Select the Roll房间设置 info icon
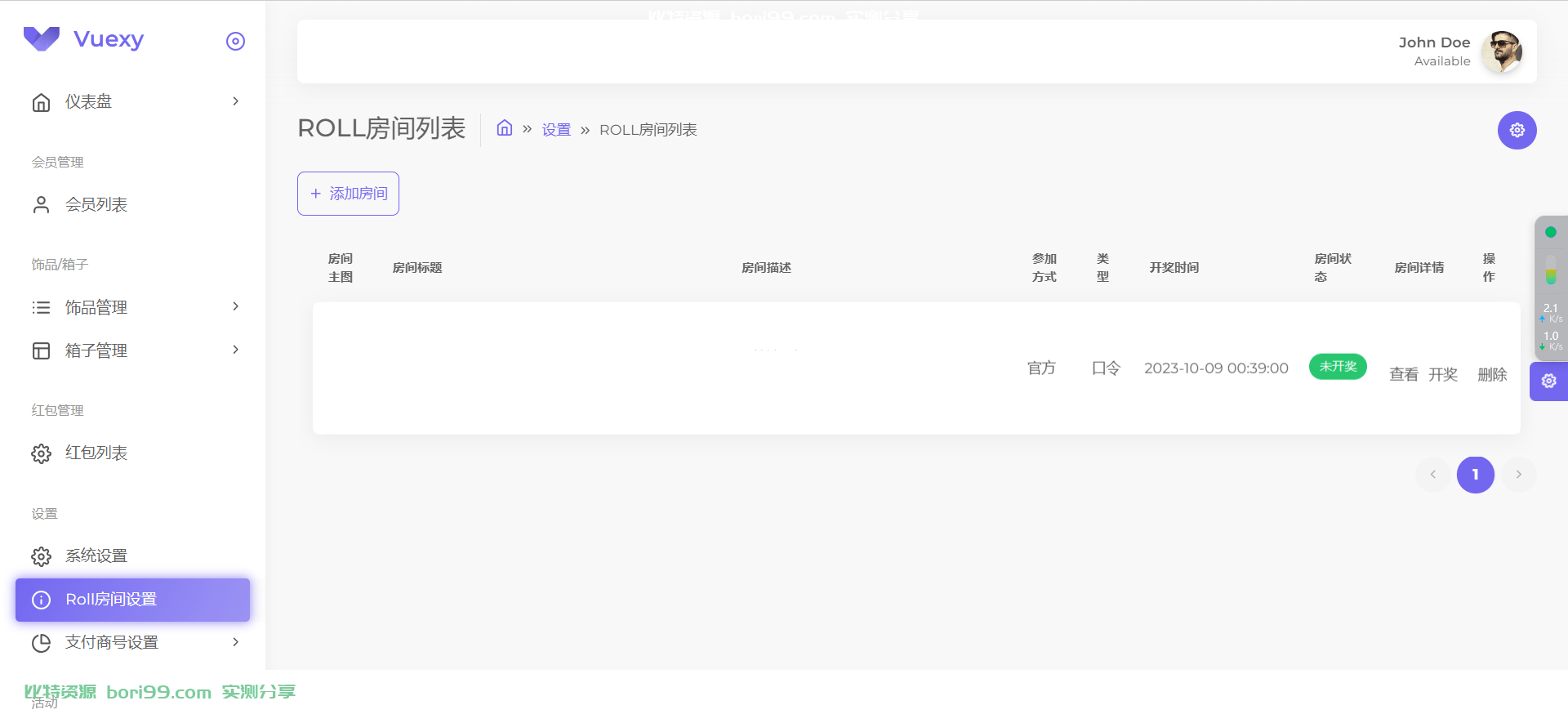This screenshot has height=723, width=1568. [41, 600]
